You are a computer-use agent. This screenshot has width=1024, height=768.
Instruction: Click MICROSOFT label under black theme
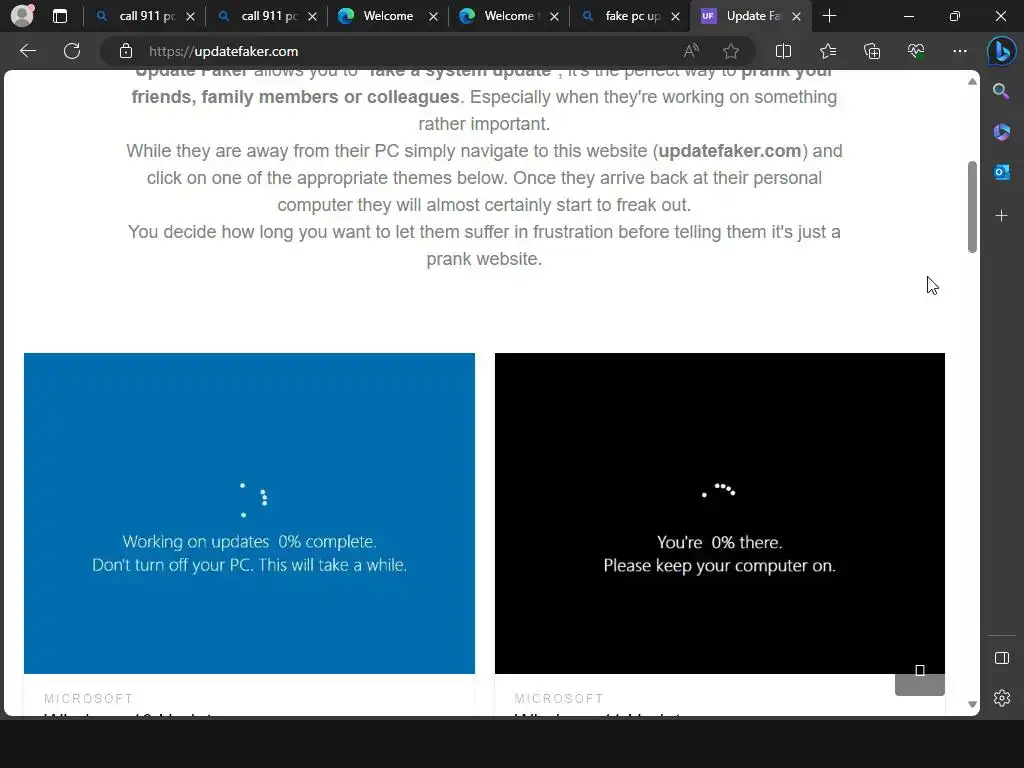click(x=559, y=699)
